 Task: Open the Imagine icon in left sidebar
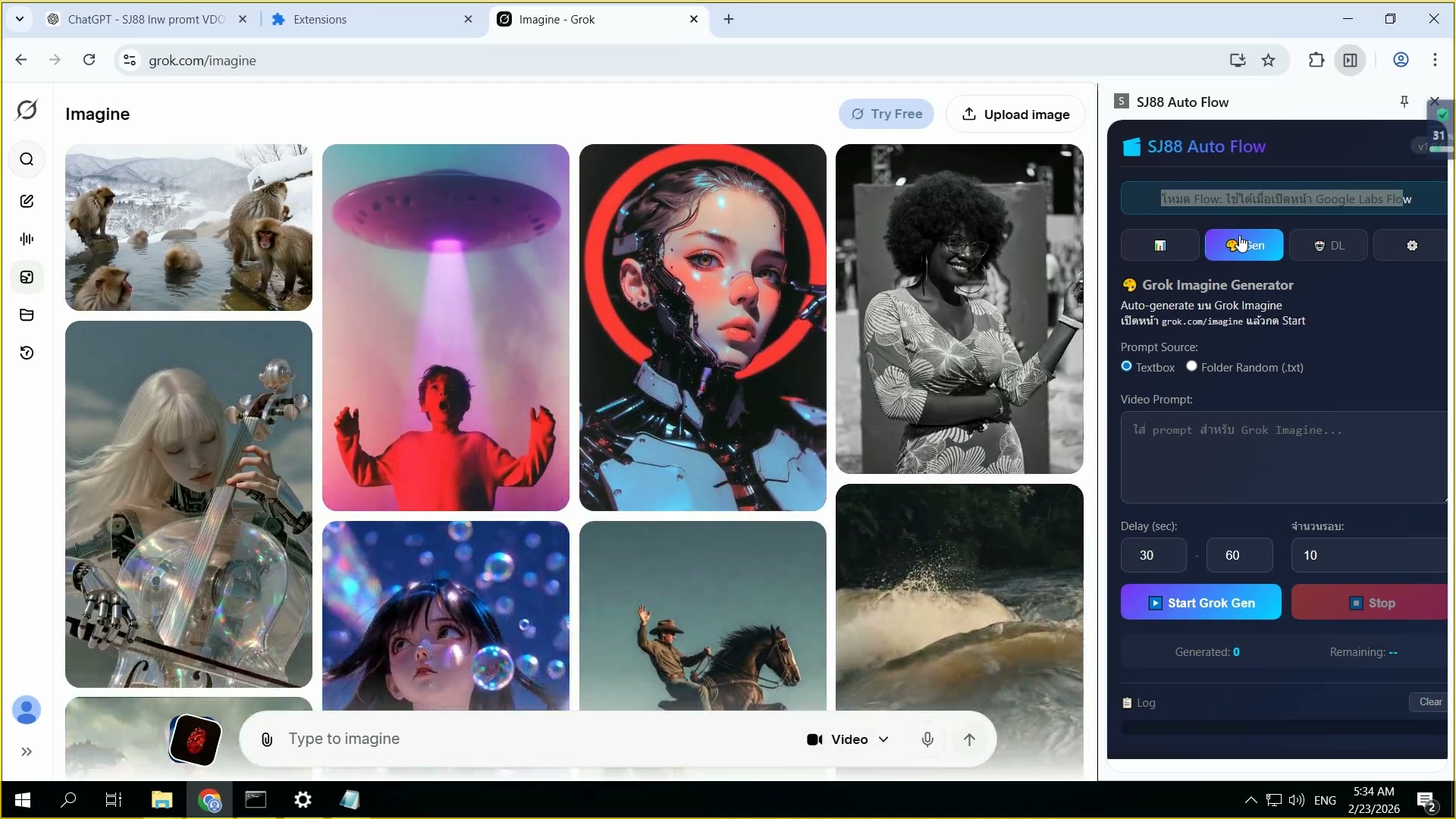[27, 277]
